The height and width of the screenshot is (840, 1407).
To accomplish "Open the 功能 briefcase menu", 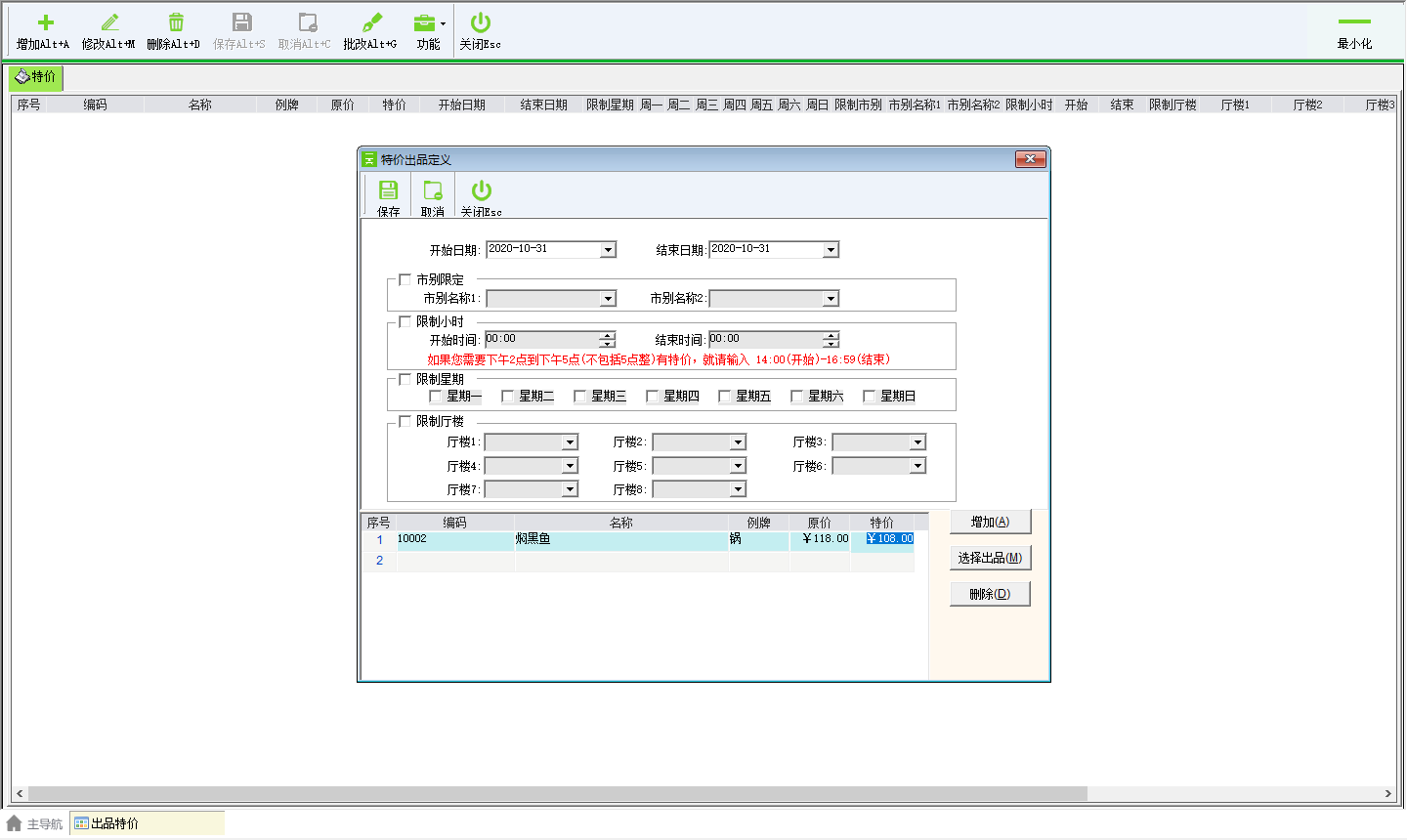I will [426, 22].
